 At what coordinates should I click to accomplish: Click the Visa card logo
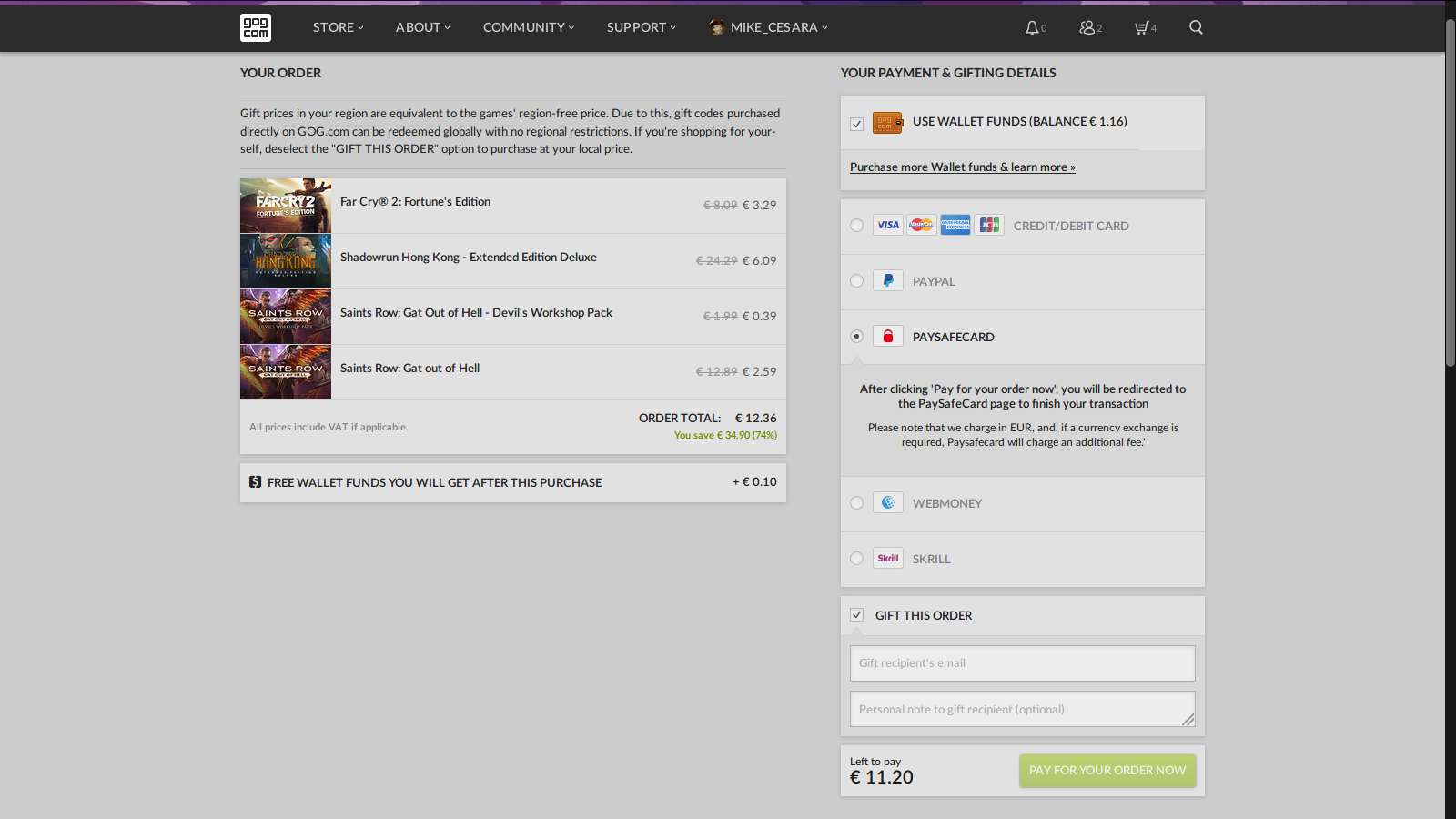[888, 225]
